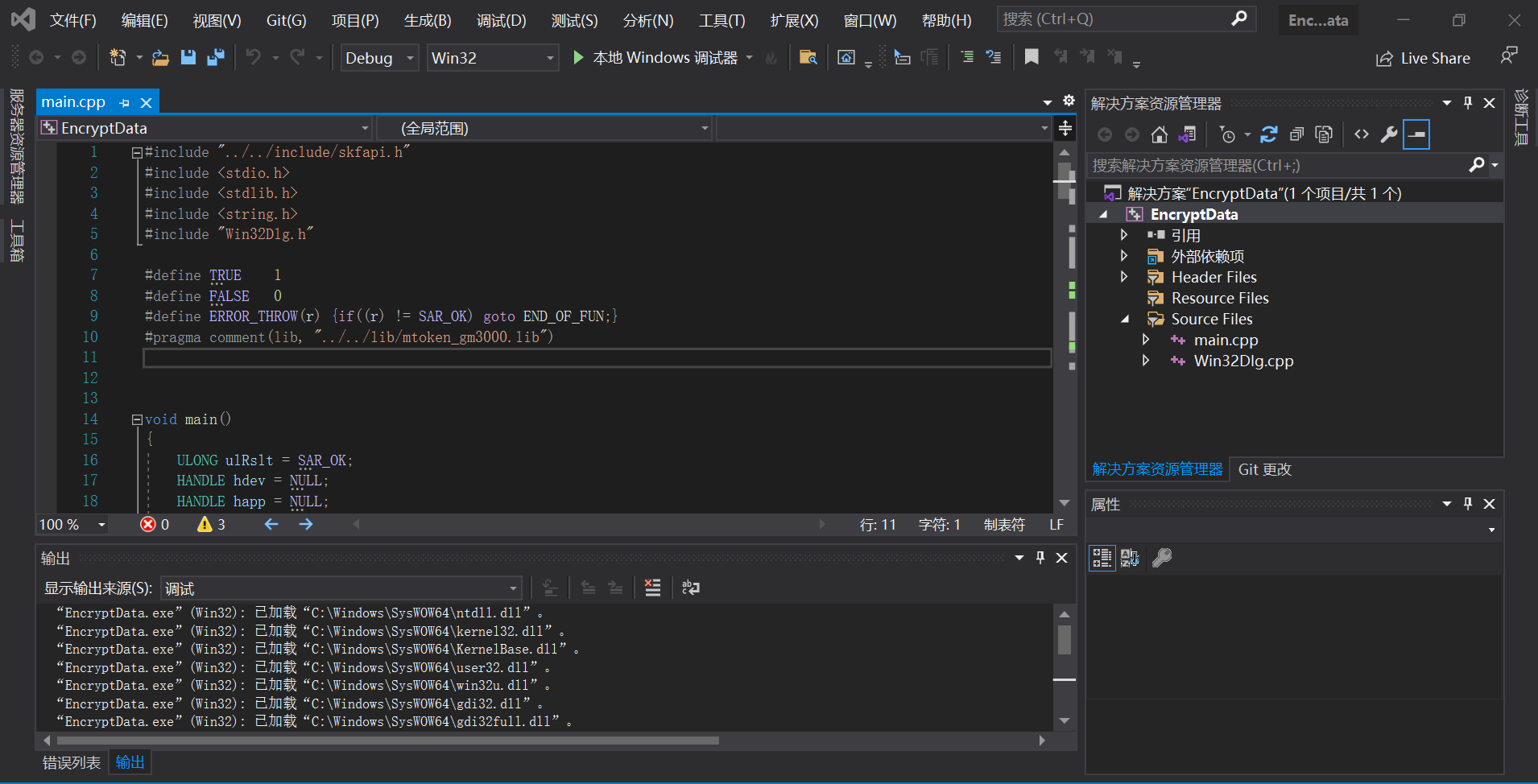This screenshot has height=784, width=1538.
Task: Click the red error count indicator
Action: [155, 525]
